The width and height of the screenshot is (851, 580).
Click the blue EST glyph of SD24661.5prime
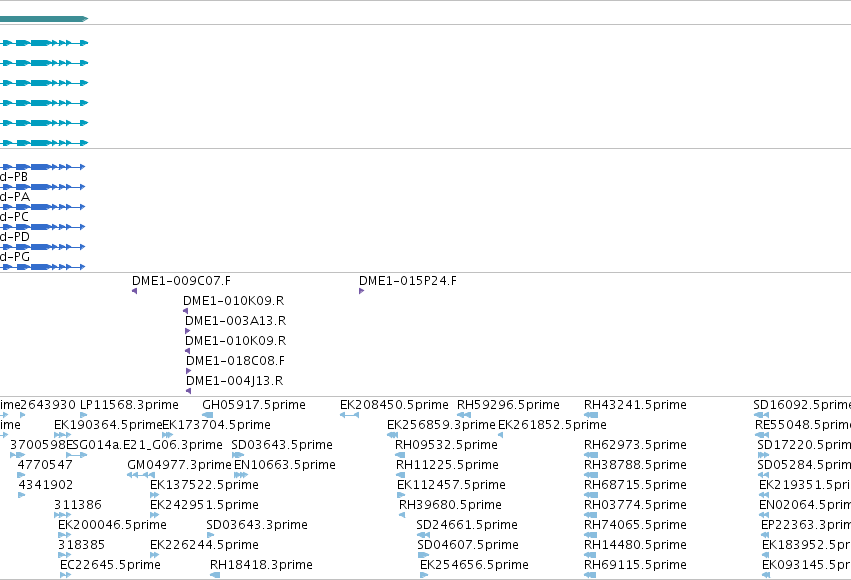point(423,535)
